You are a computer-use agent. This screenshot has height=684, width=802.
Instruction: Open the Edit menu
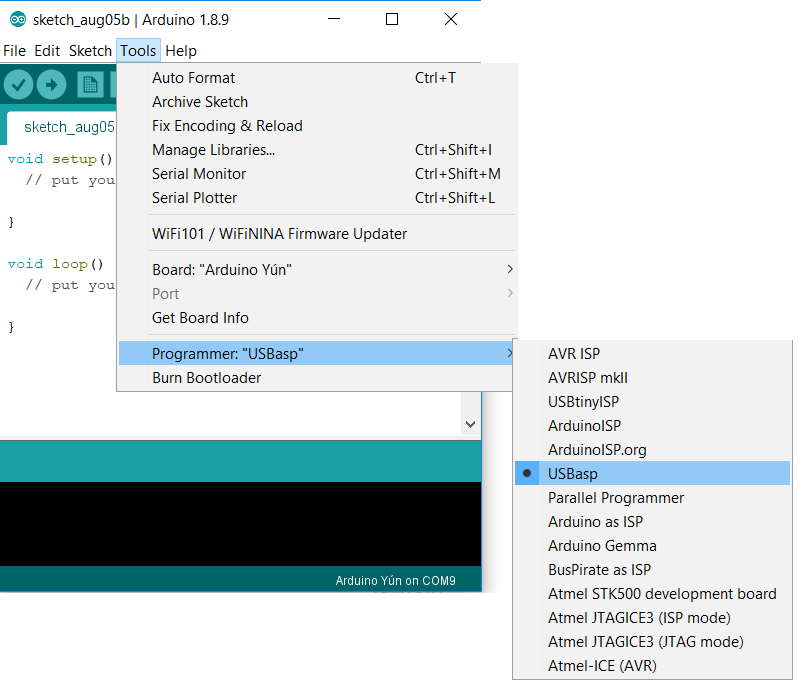47,51
